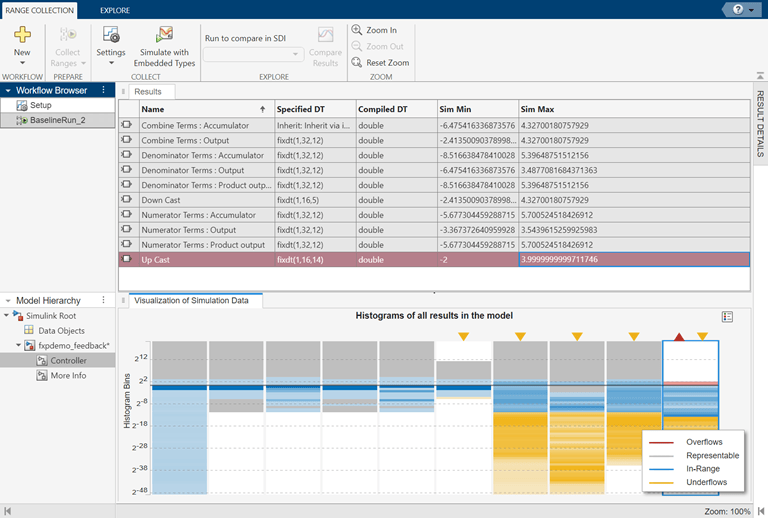
Task: Click the collapse arrow at bottom right
Action: [x=761, y=511]
